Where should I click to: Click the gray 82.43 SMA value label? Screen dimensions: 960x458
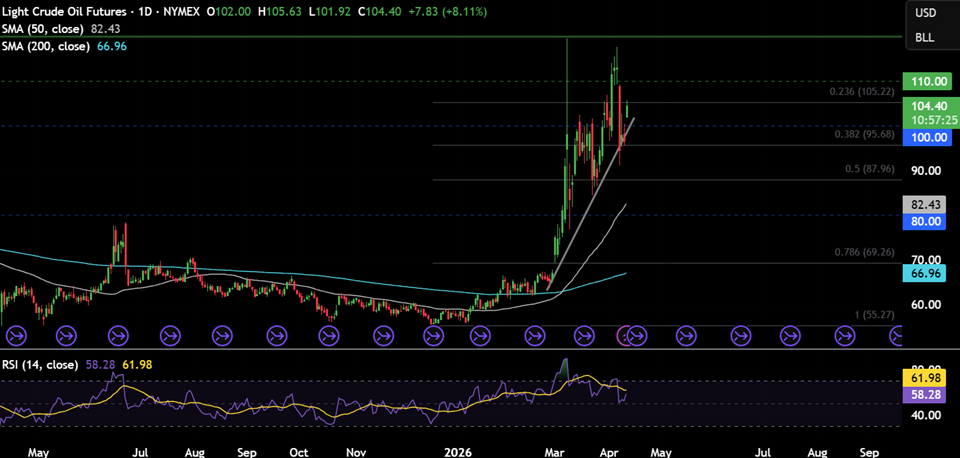pos(925,204)
